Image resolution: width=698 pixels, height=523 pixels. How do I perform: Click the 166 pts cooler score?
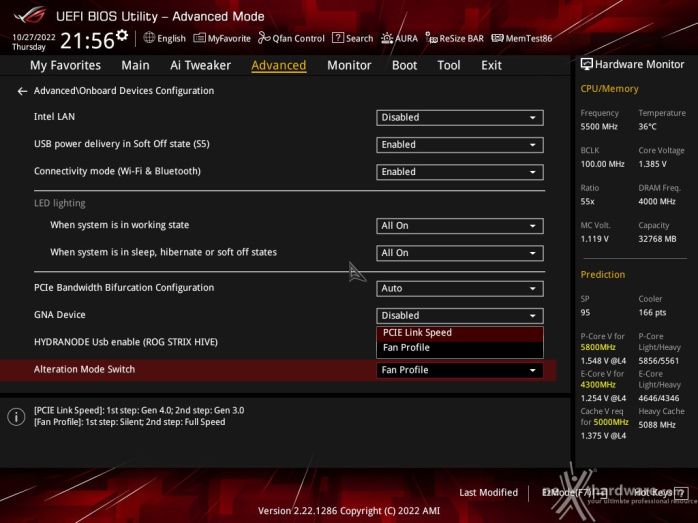pyautogui.click(x=652, y=313)
